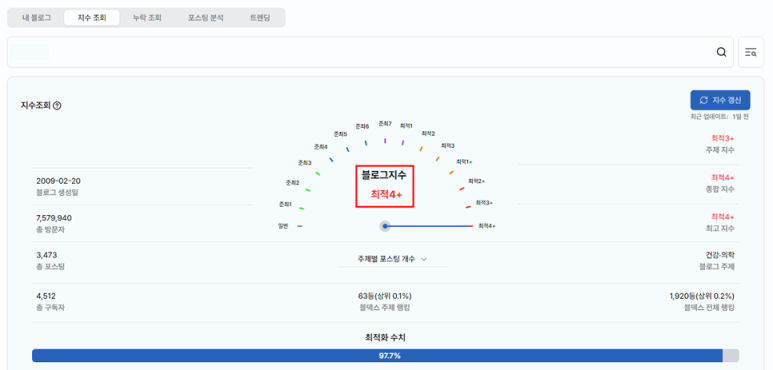Open the 포스팅 분석 tab
Image resolution: width=773 pixels, height=370 pixels.
206,18
